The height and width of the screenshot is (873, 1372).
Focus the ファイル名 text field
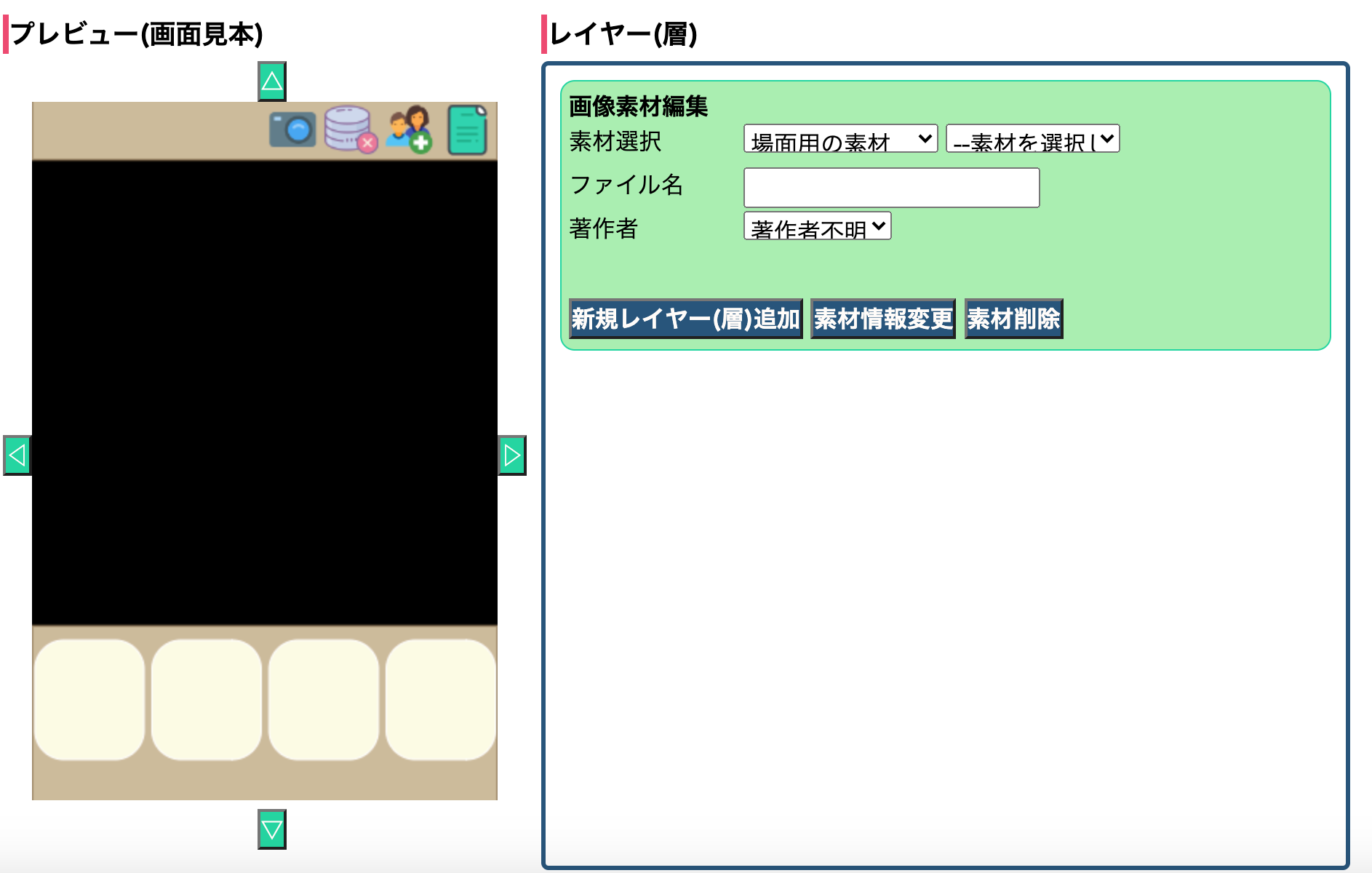(892, 188)
